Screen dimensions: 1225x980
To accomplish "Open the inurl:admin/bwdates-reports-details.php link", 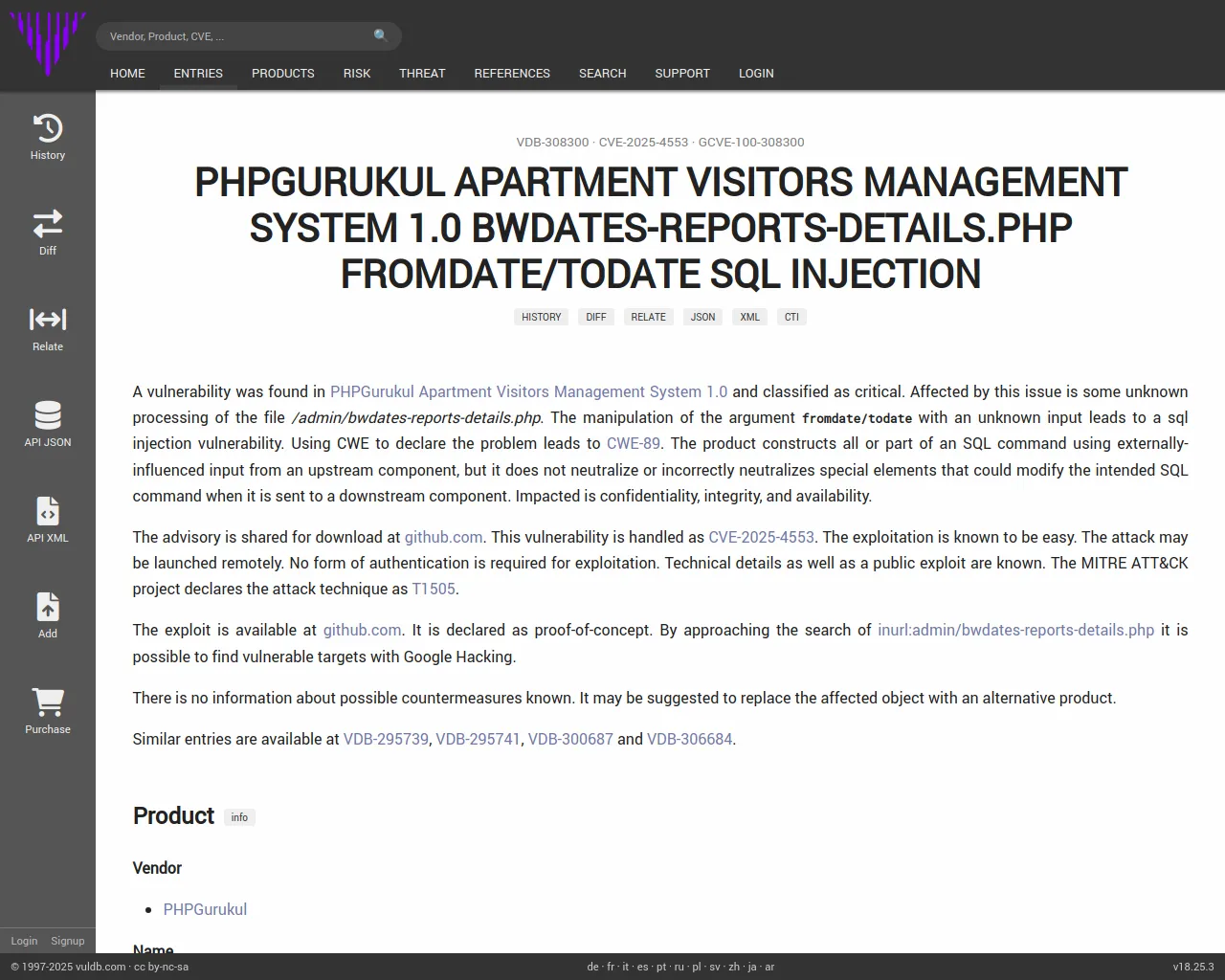I will (x=1015, y=630).
